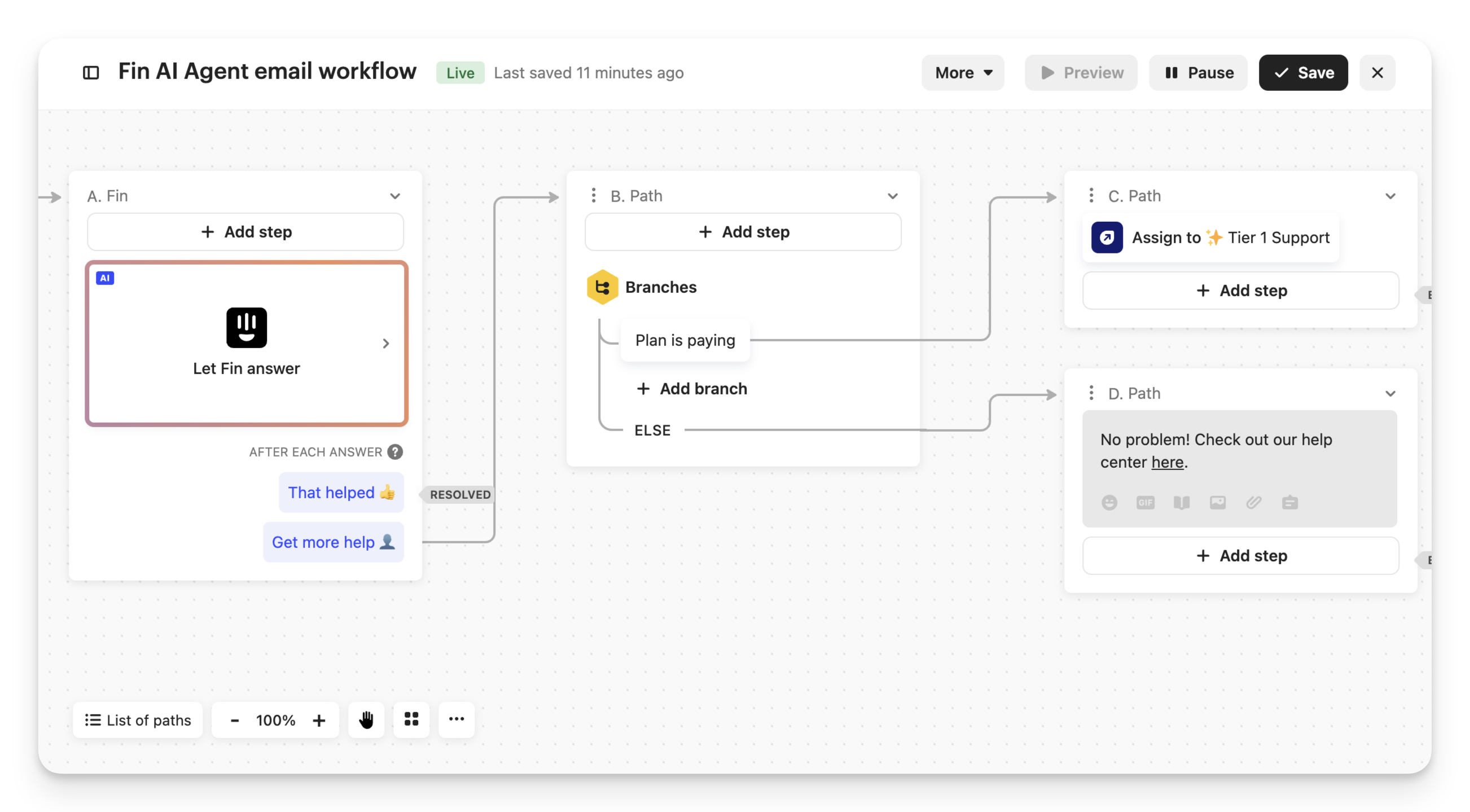Viewport: 1470px width, 812px height.
Task: Click the Assign to action icon
Action: click(x=1107, y=237)
